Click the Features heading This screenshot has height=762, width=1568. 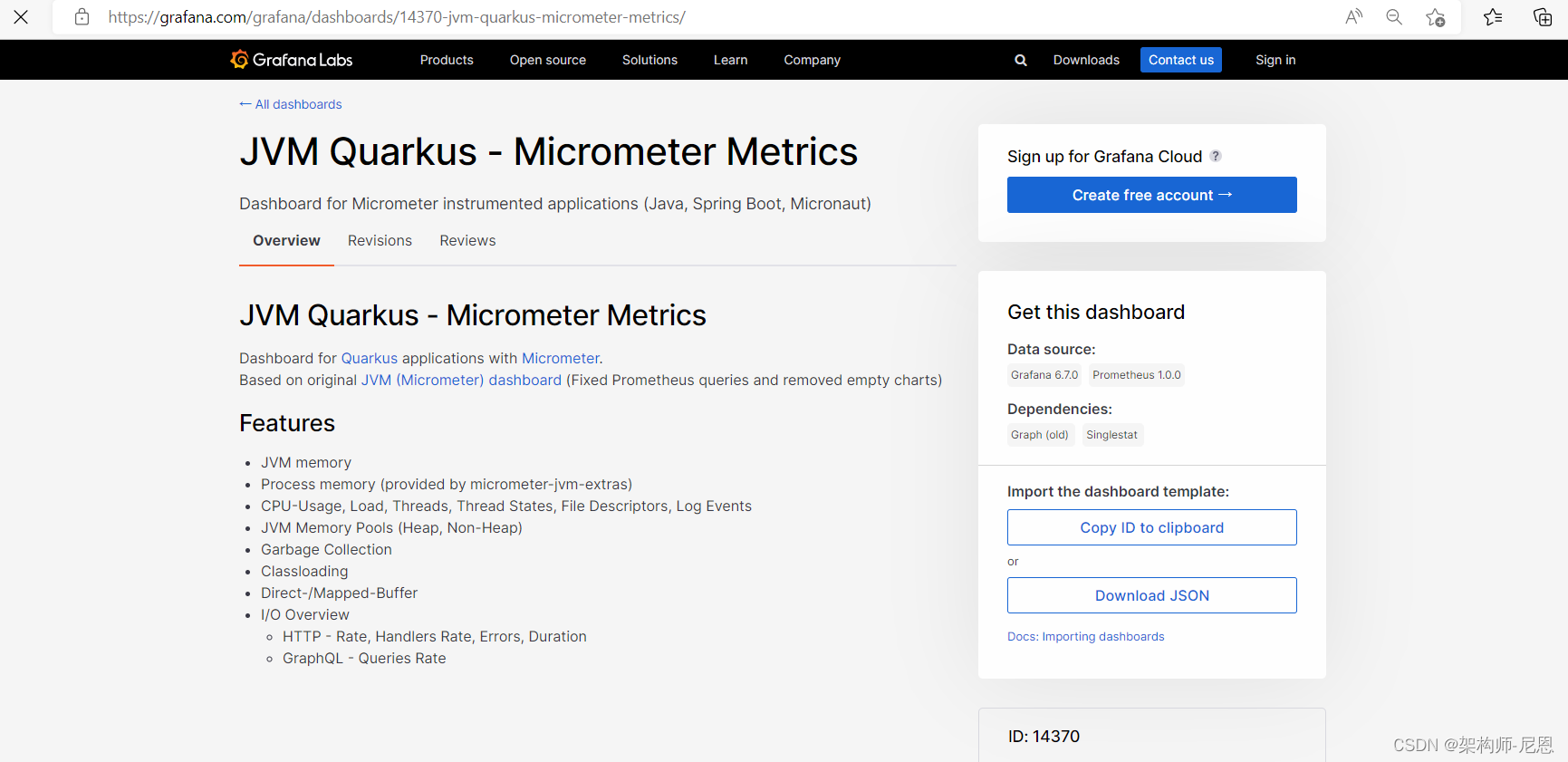287,423
